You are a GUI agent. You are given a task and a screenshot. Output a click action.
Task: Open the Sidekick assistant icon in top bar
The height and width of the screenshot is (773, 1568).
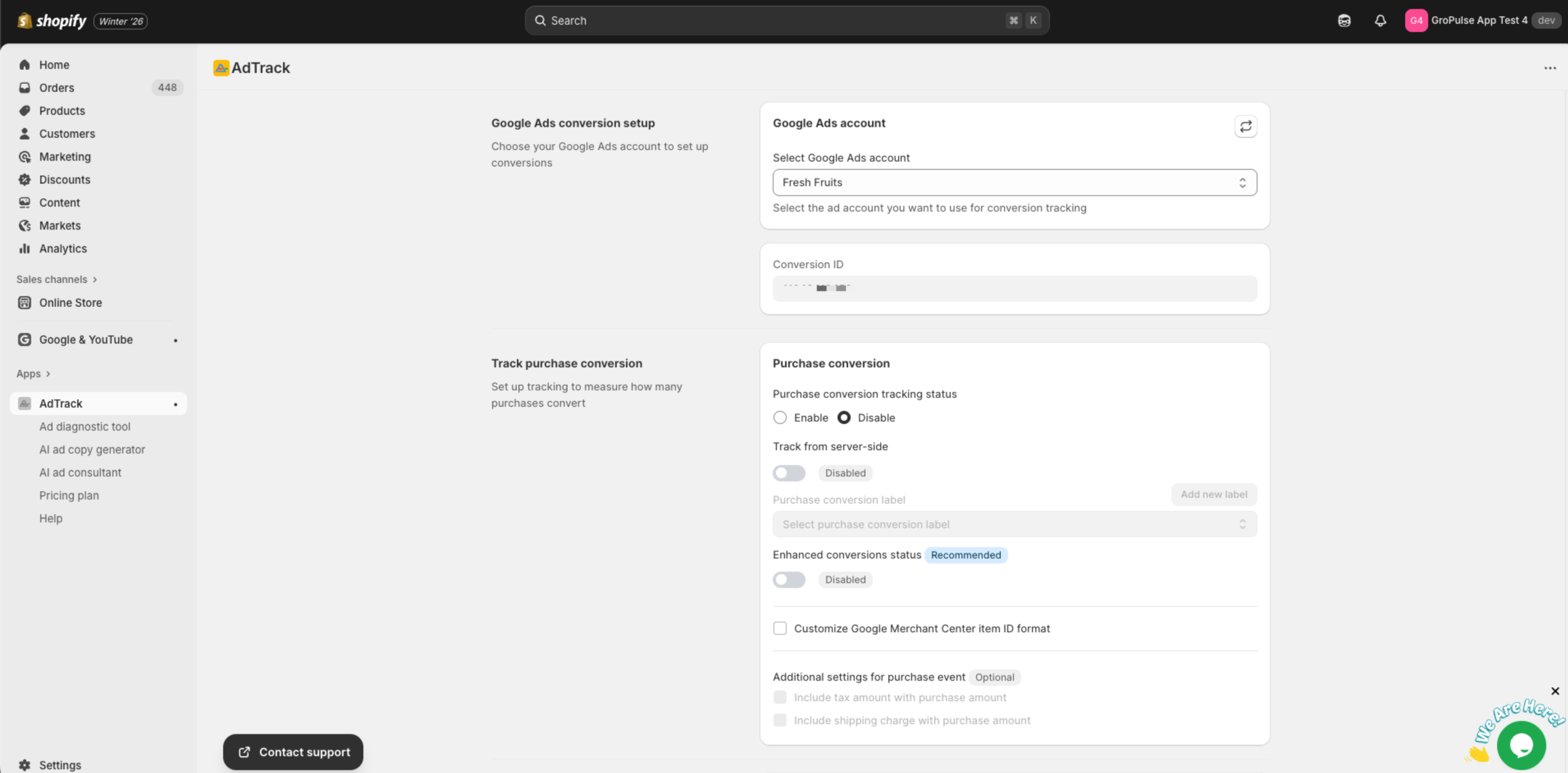point(1344,21)
